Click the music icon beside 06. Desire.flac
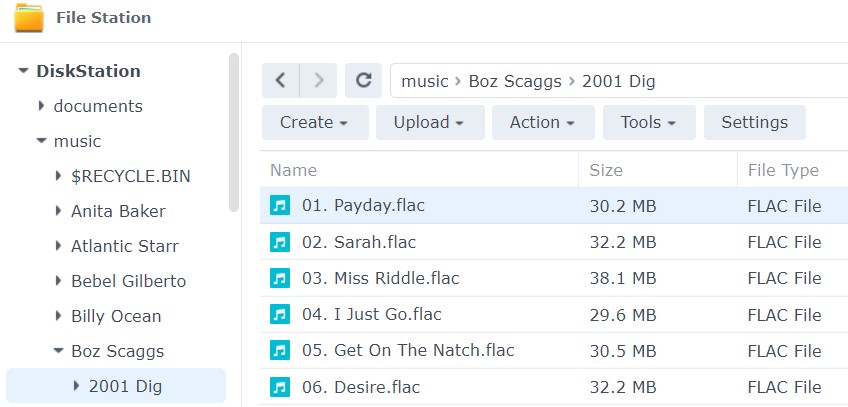The image size is (848, 407). [280, 387]
